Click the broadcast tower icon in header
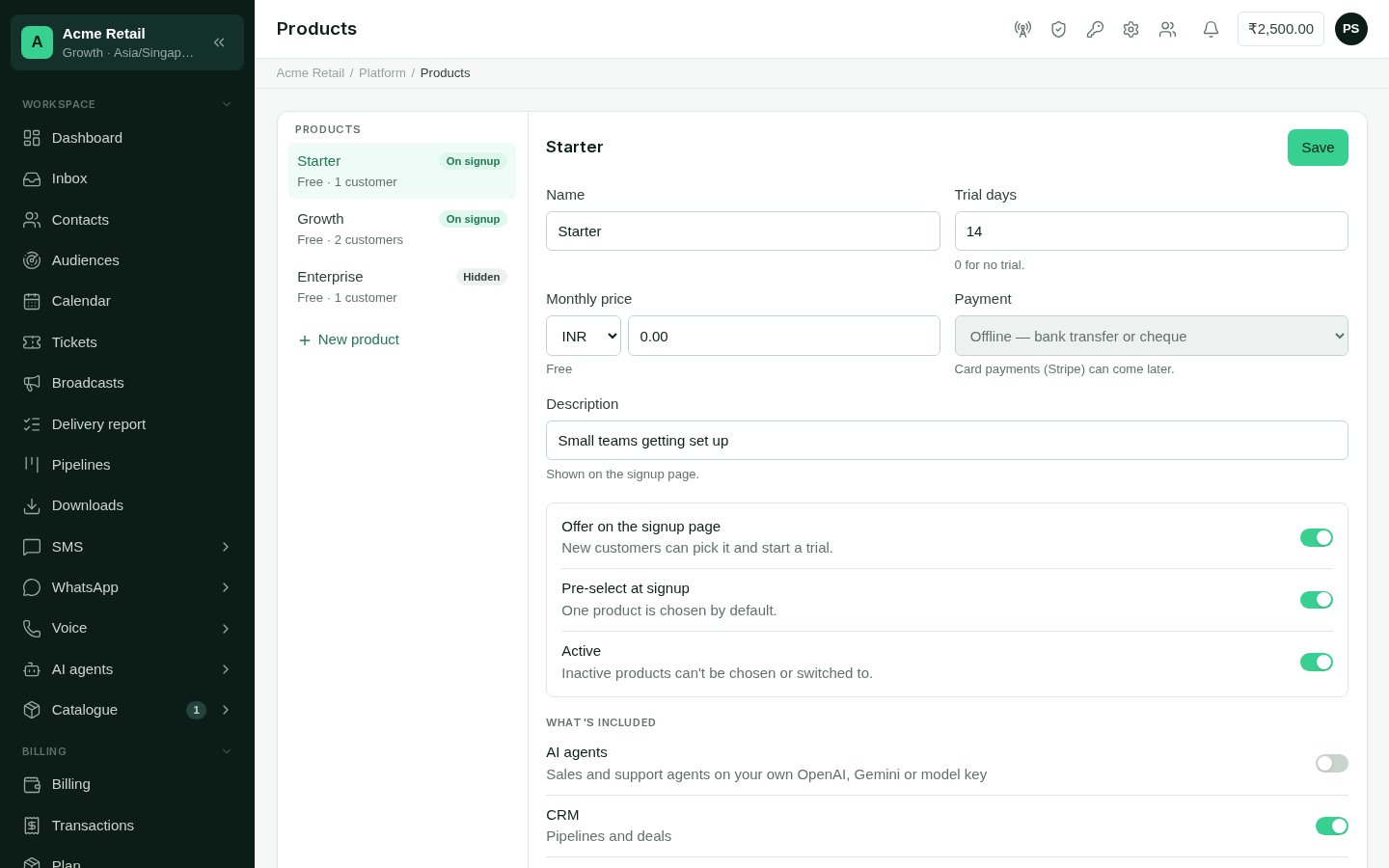The width and height of the screenshot is (1389, 868). point(1022,29)
